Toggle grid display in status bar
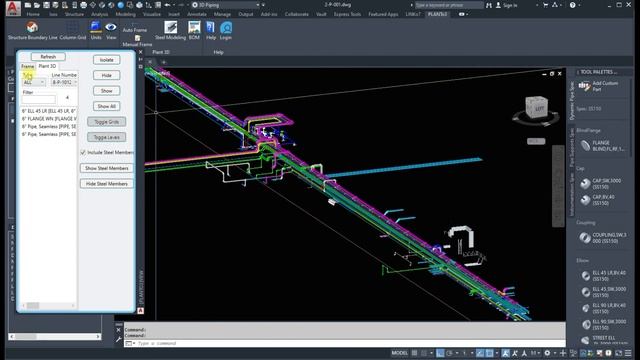Viewport: 640px width, 360px height. [415, 353]
